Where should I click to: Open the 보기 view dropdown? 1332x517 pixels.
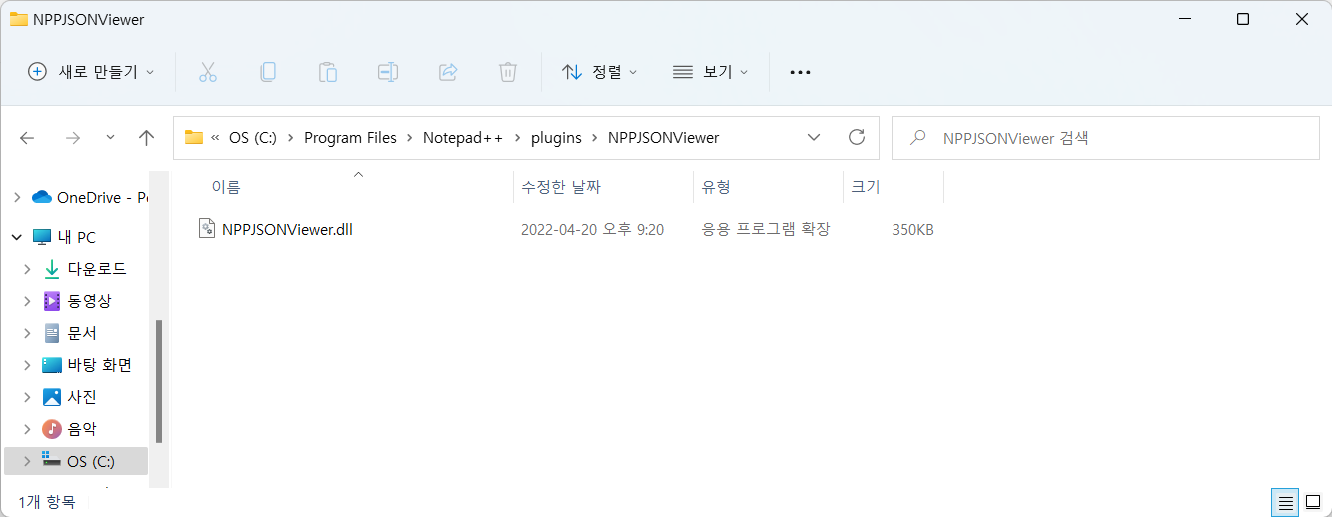710,72
